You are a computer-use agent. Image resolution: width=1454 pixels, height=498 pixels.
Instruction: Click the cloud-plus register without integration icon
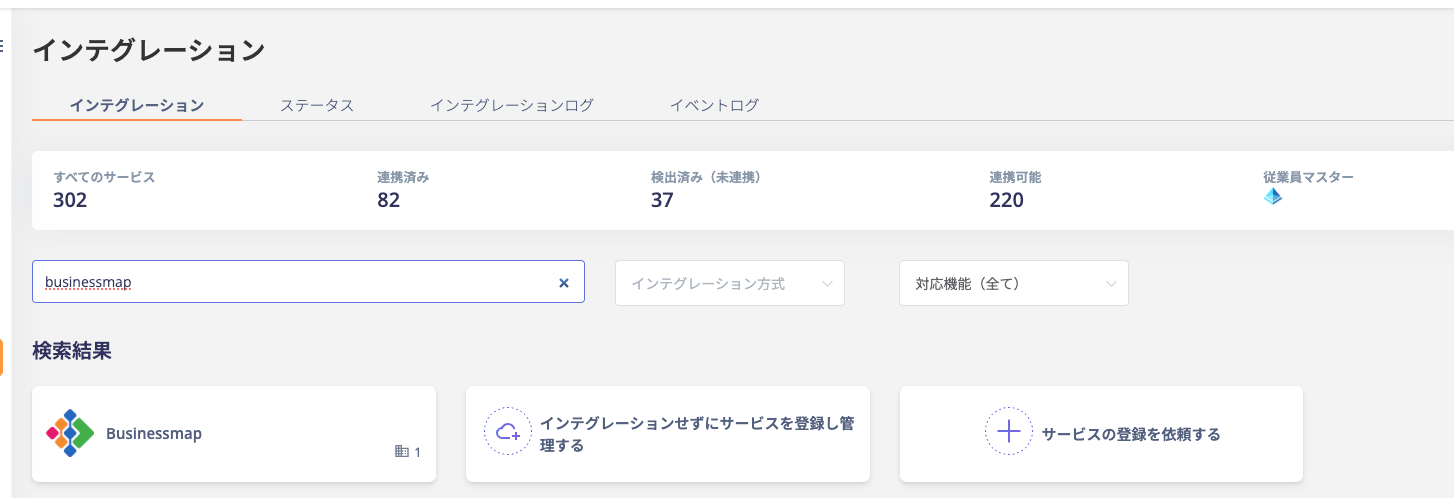click(x=508, y=432)
